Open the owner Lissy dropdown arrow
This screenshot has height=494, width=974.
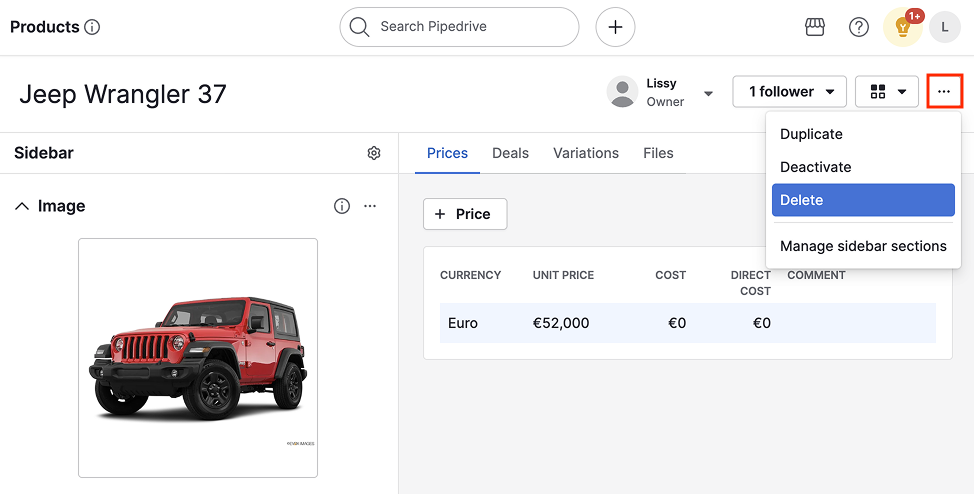click(x=709, y=93)
